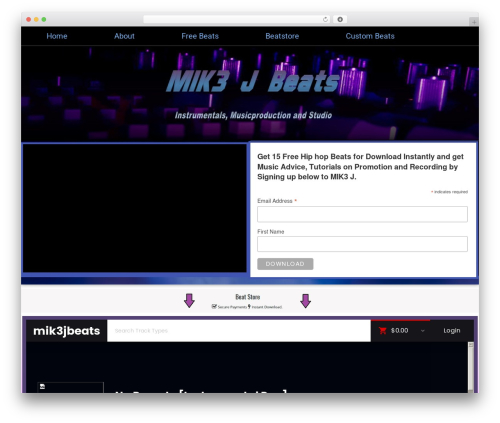Focus the Search Track Types box
The width and height of the screenshot is (500, 423).
point(239,331)
